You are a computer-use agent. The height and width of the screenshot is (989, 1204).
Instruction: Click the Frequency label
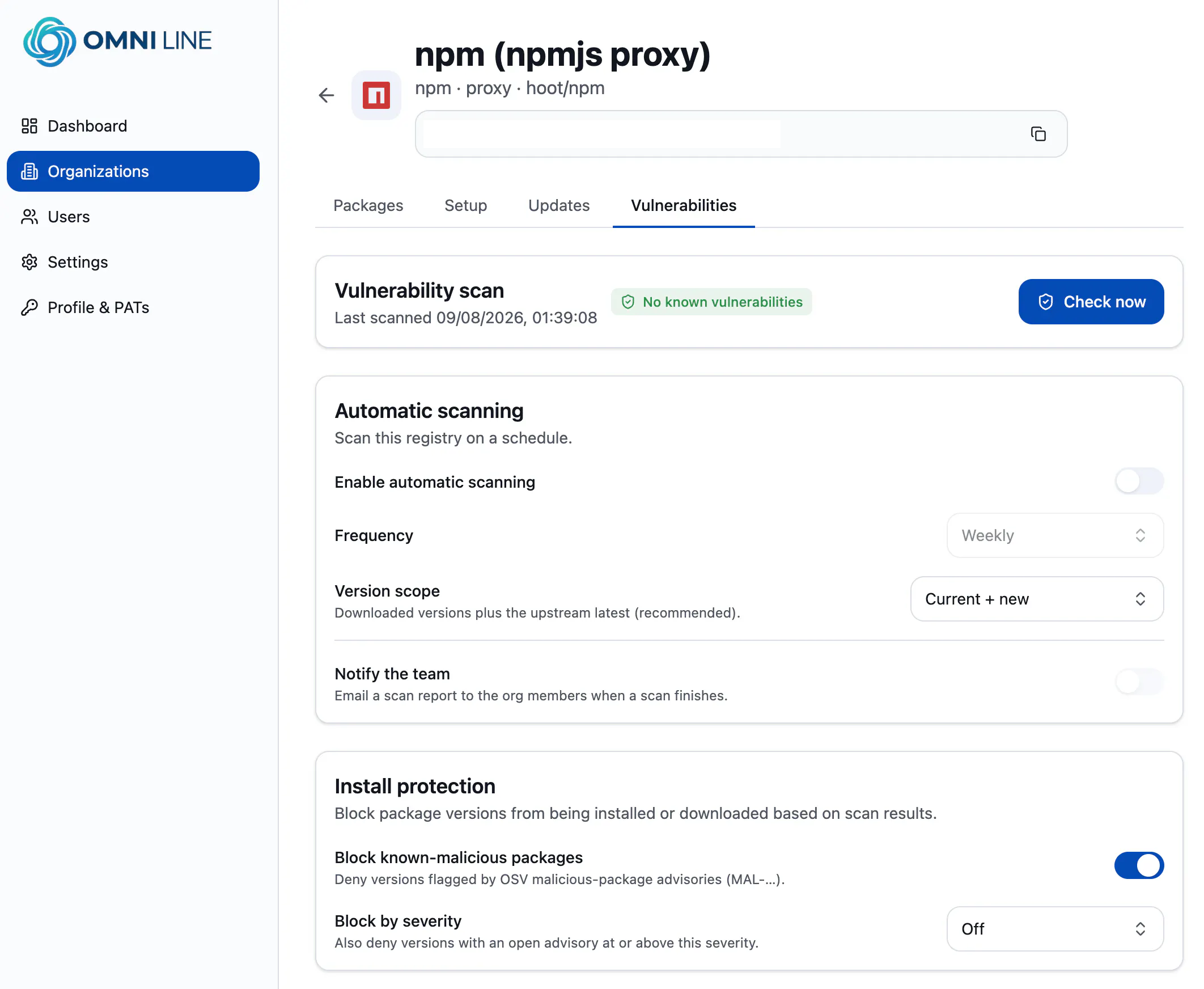point(374,536)
